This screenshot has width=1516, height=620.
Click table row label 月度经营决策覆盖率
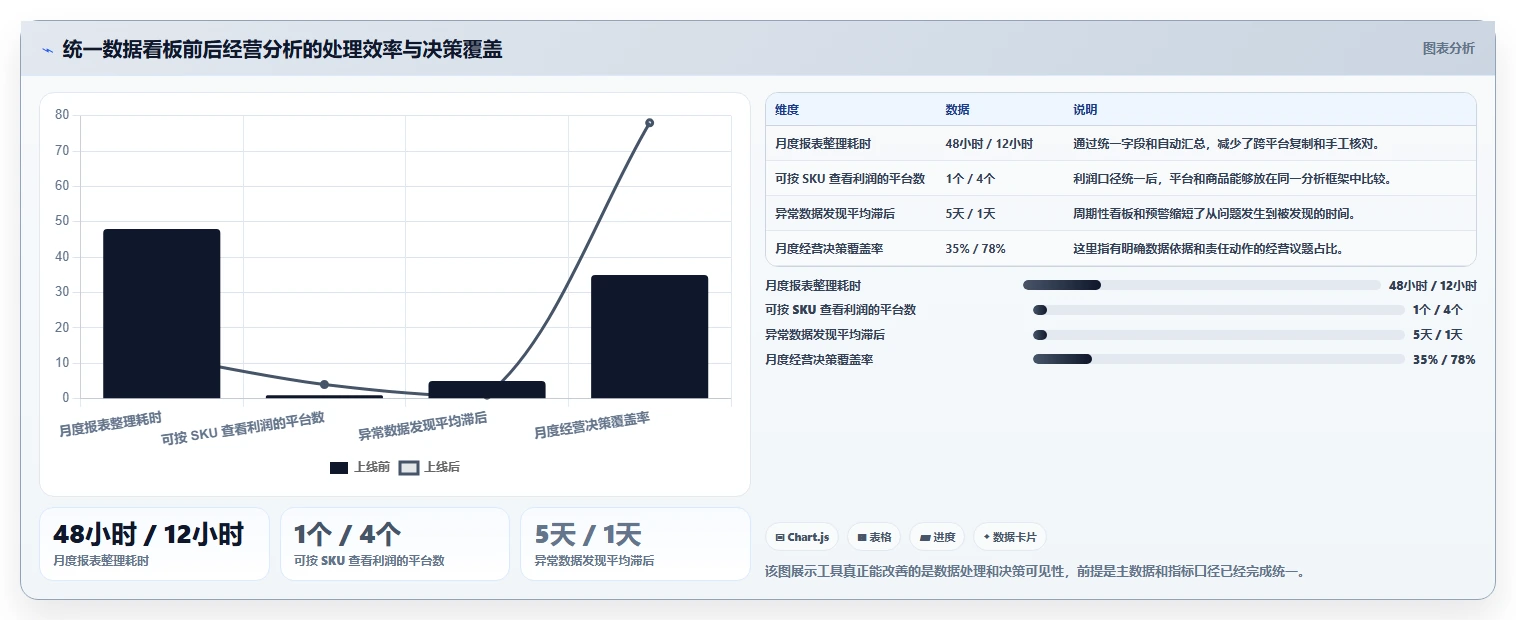pyautogui.click(x=829, y=249)
